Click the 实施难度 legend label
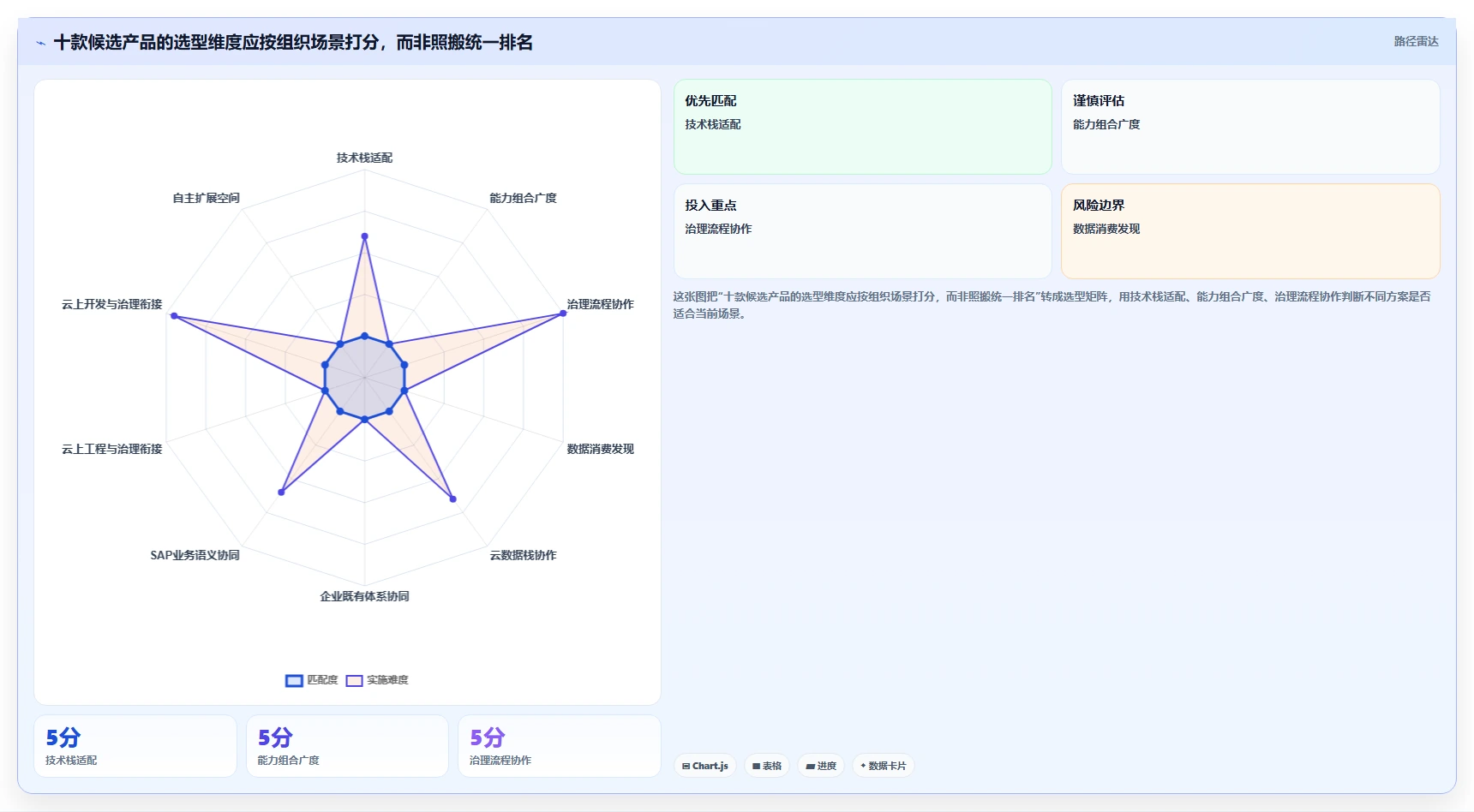Viewport: 1474px width, 812px height. click(387, 680)
